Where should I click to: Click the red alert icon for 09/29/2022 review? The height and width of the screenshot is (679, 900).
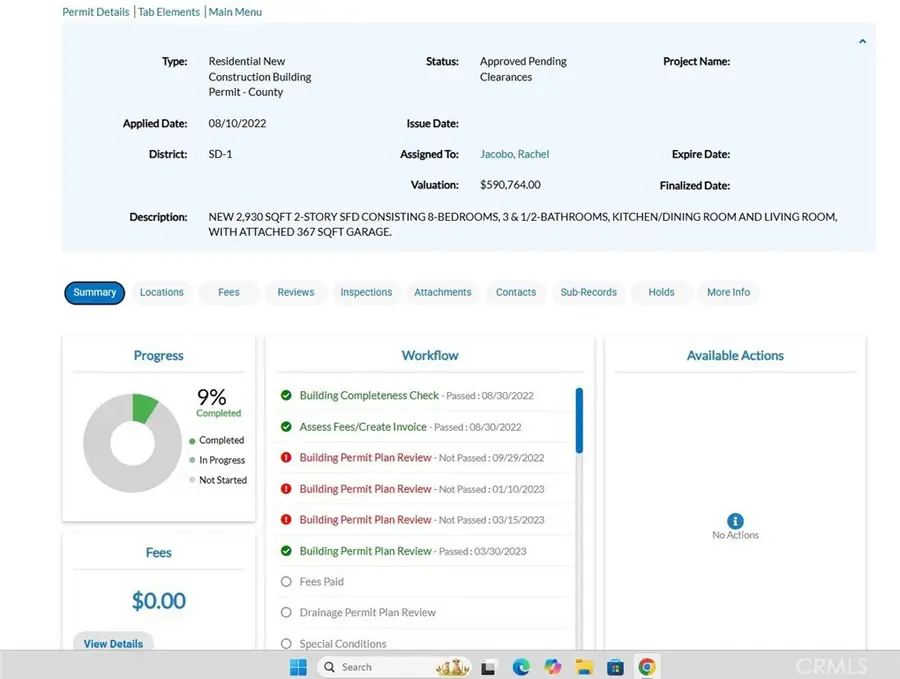286,458
